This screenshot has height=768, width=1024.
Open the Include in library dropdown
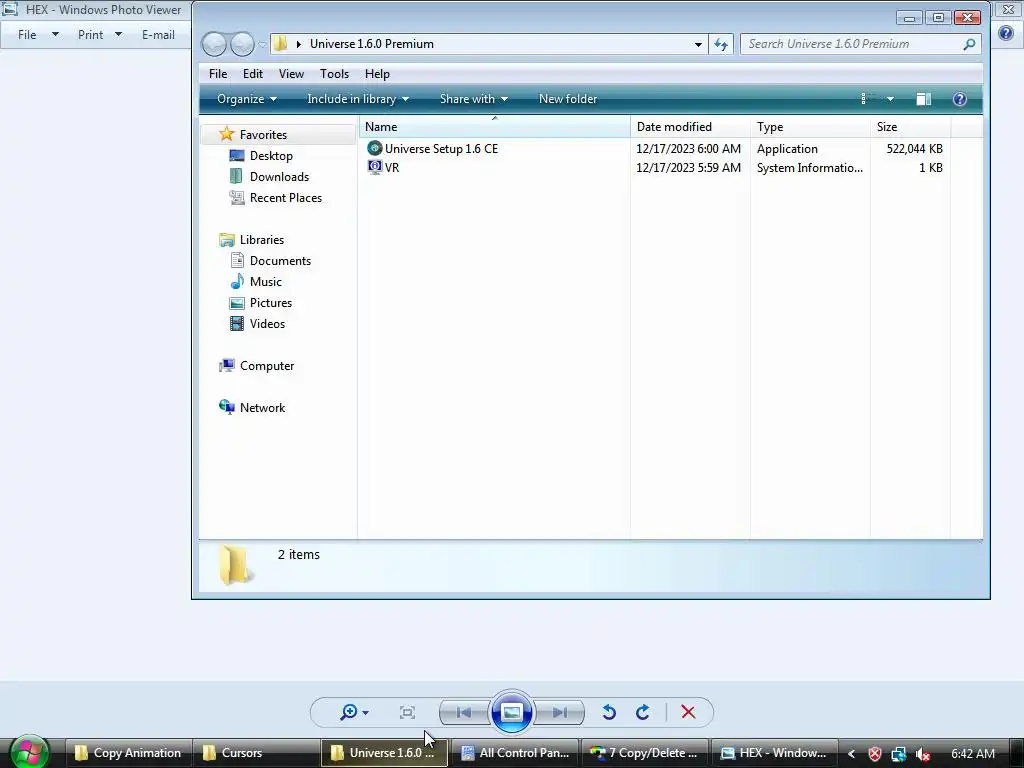[x=358, y=99]
